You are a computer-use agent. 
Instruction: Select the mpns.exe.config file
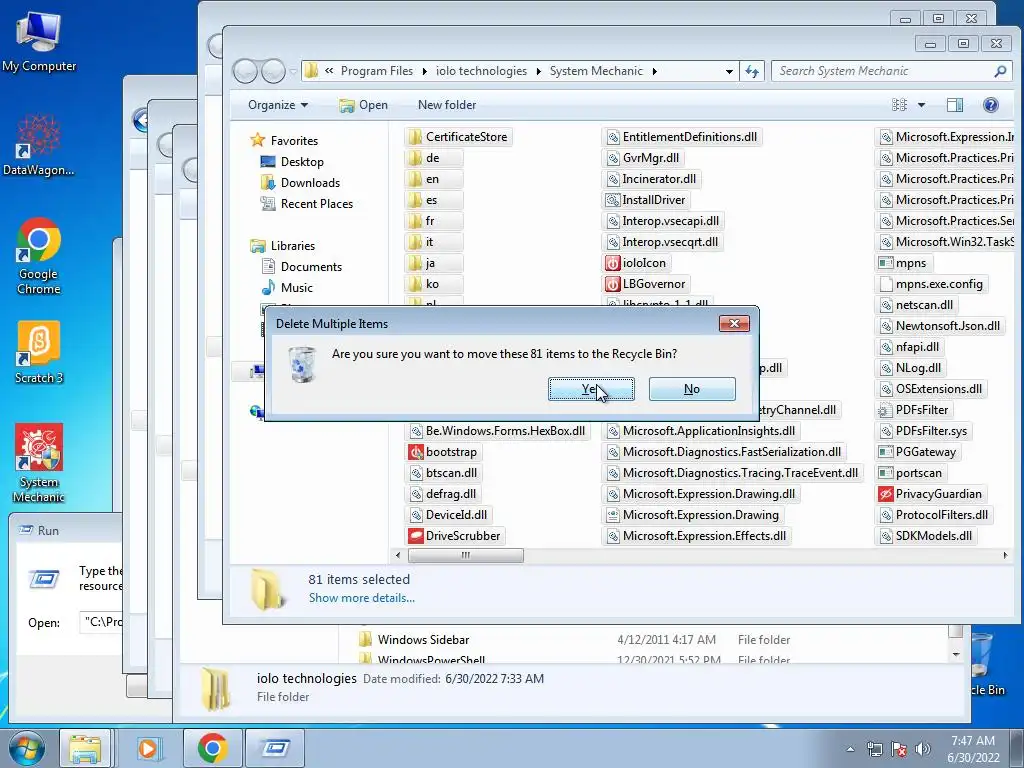[x=931, y=284]
